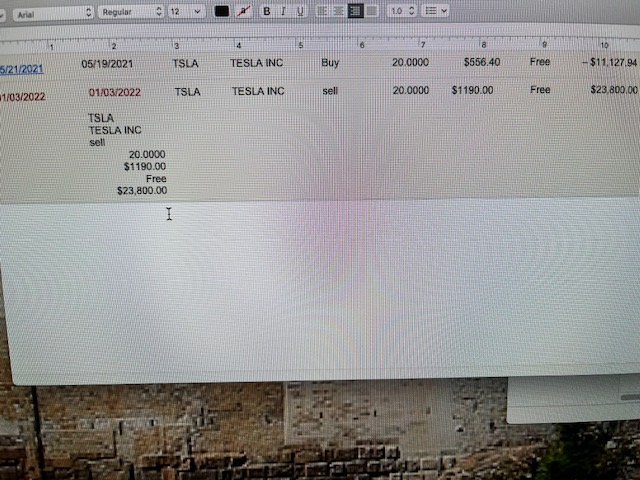Screen dimensions: 640x480
Task: Click the standalone TSLA line below table
Action: (101, 118)
